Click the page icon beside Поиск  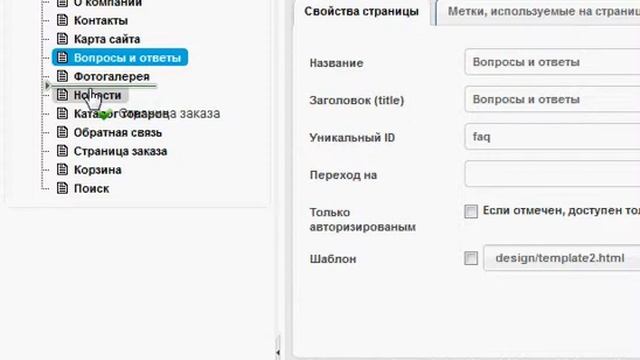tap(62, 188)
